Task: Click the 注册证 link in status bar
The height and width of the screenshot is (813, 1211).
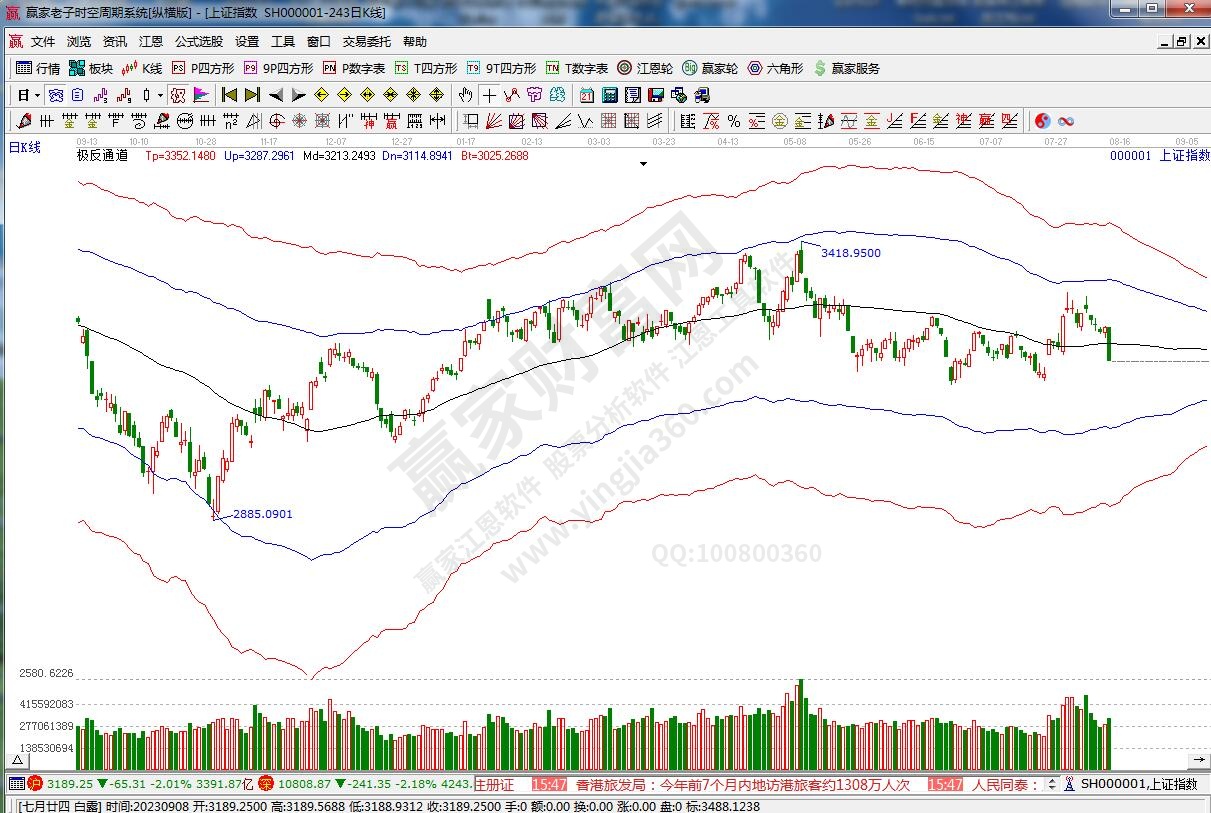Action: click(x=494, y=785)
